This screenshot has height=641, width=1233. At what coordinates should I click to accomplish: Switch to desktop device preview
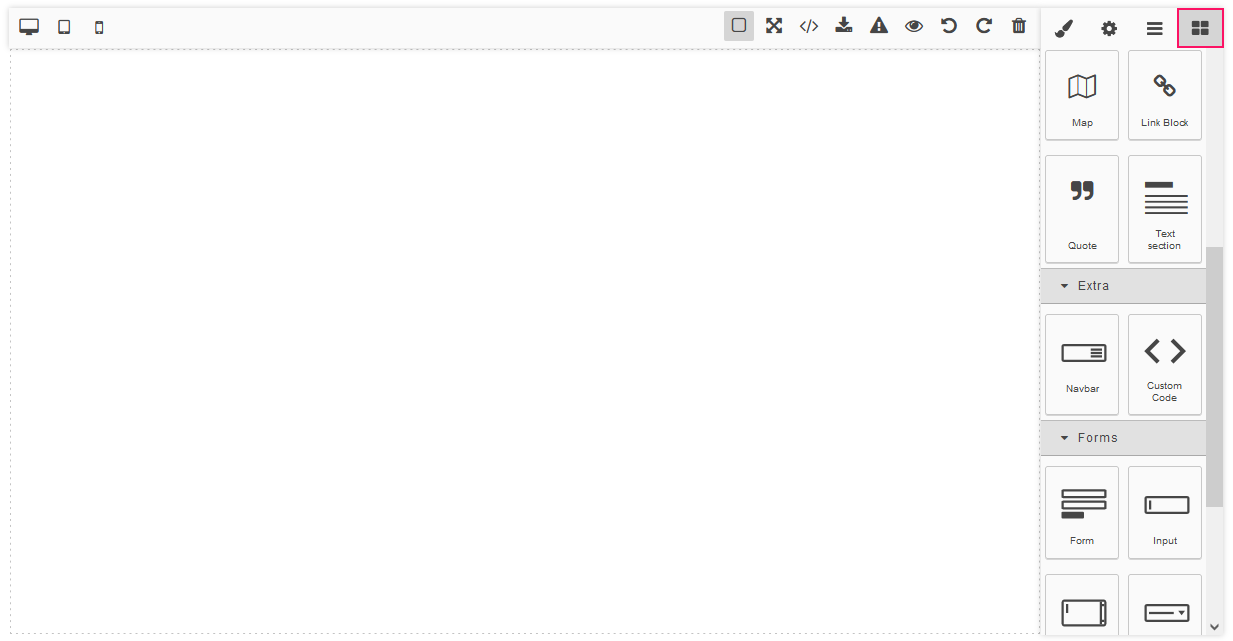(x=29, y=27)
